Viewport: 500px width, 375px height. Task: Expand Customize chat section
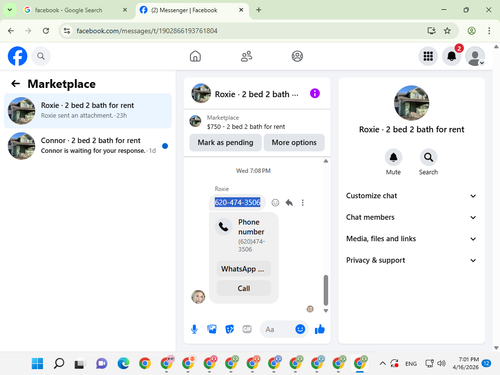tap(411, 196)
